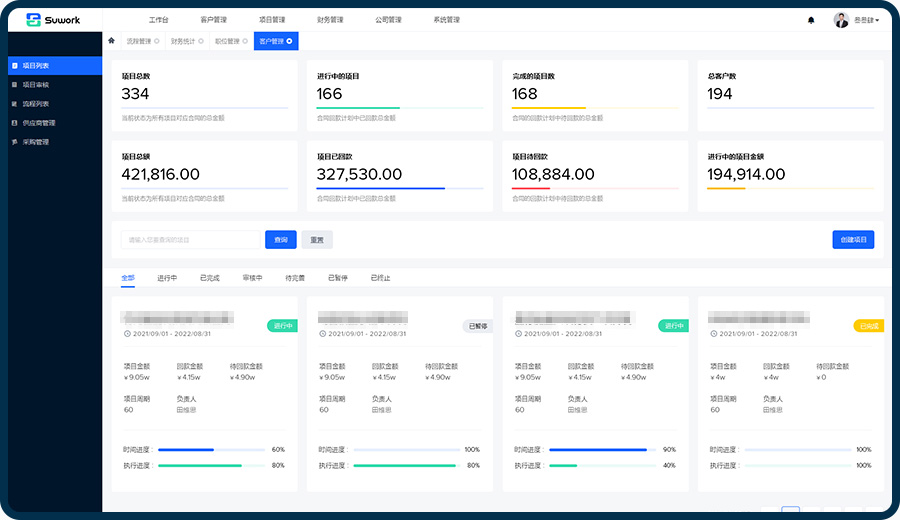Focus the project search input field
900x520 pixels.
point(190,240)
